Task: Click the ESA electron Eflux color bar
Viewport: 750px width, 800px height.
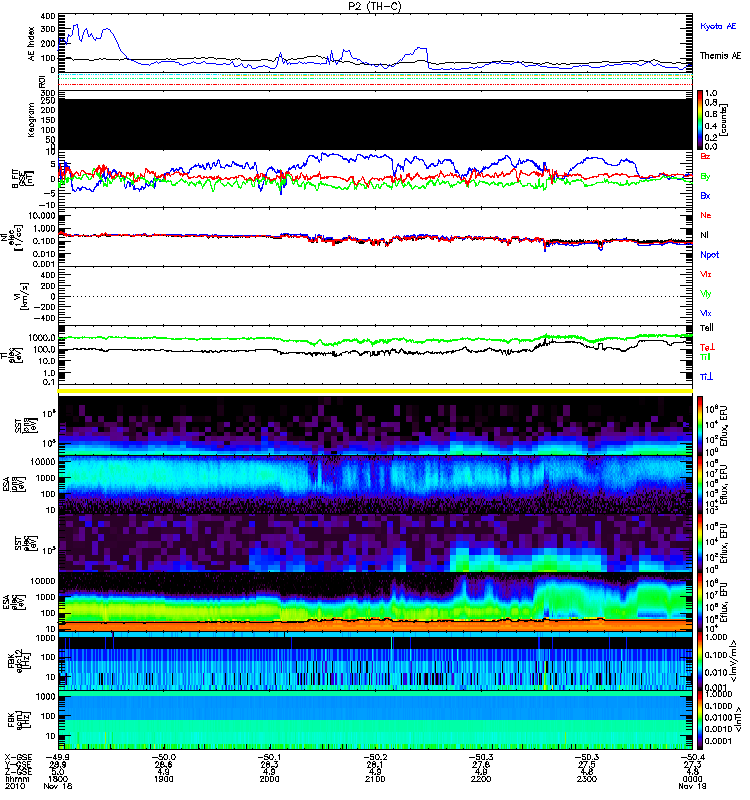Action: (700, 602)
